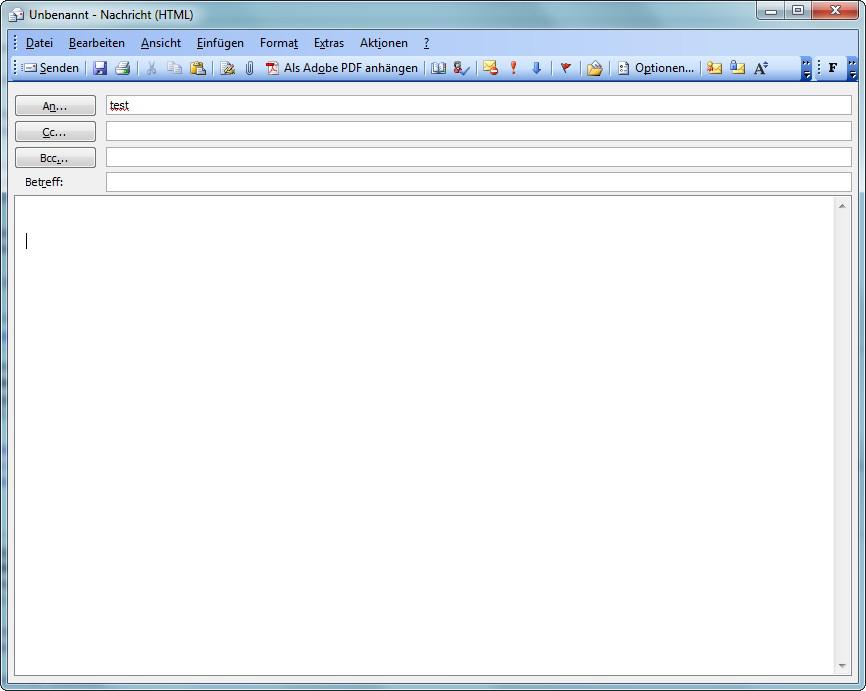Close the Unbenannt message window
866x691 pixels.
(836, 10)
